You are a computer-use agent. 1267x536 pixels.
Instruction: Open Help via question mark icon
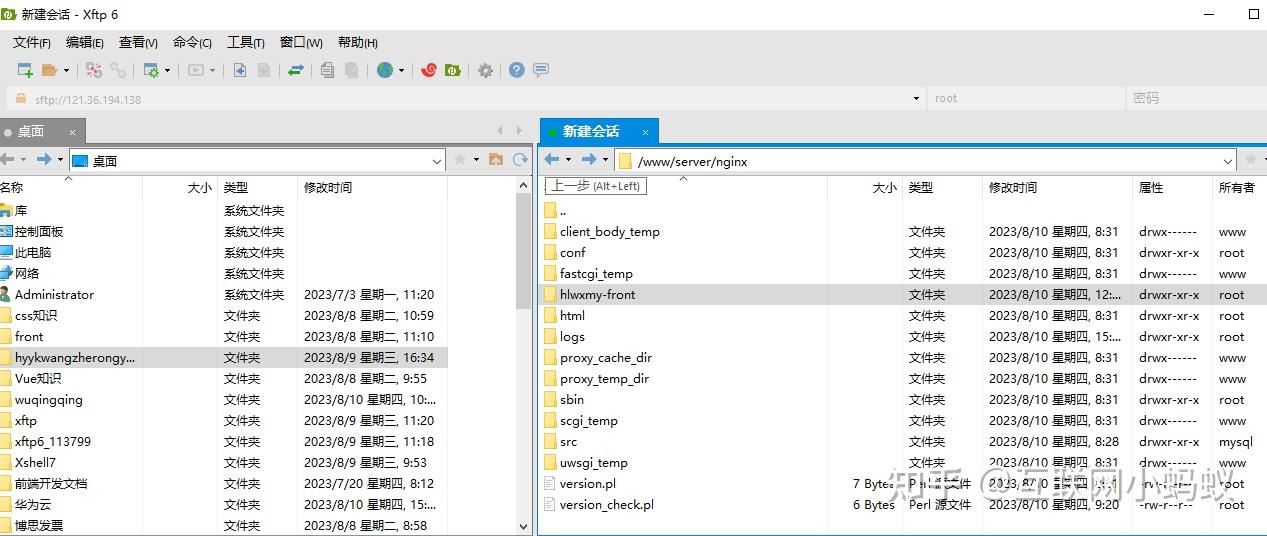pyautogui.click(x=517, y=70)
